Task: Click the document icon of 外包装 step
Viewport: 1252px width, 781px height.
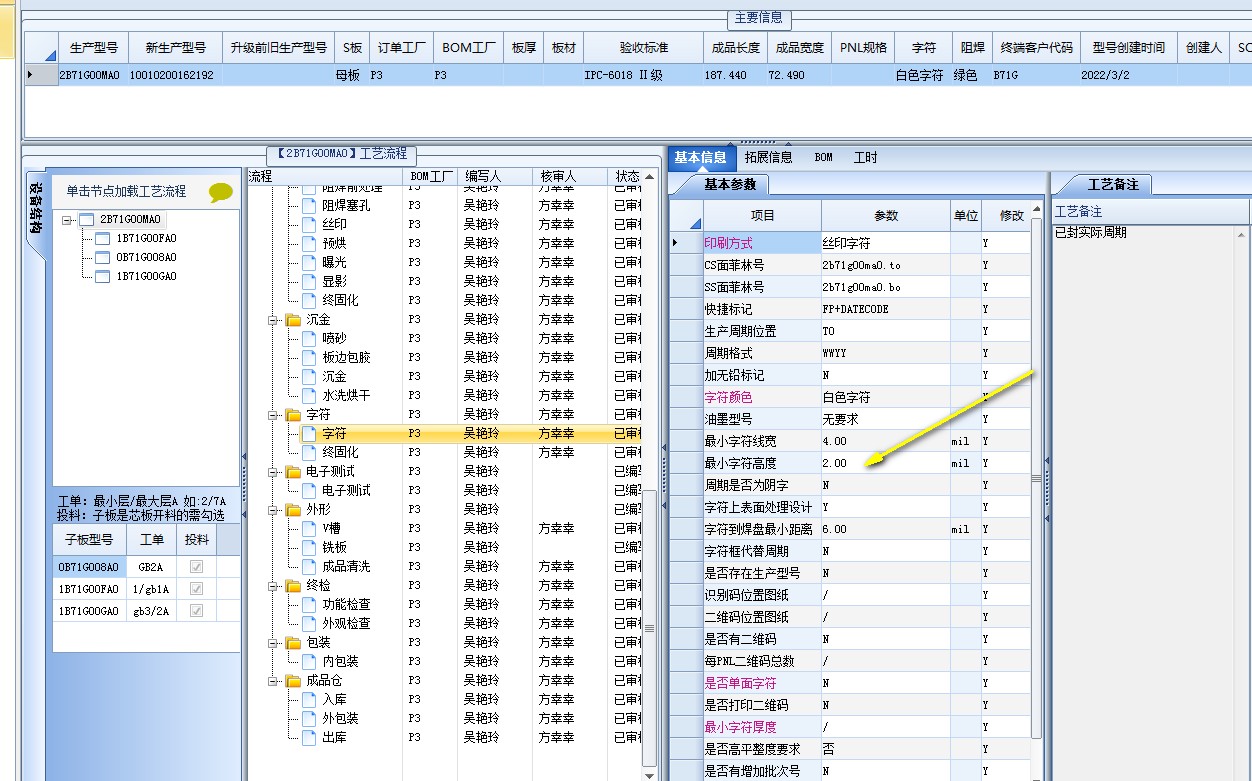Action: pyautogui.click(x=309, y=718)
